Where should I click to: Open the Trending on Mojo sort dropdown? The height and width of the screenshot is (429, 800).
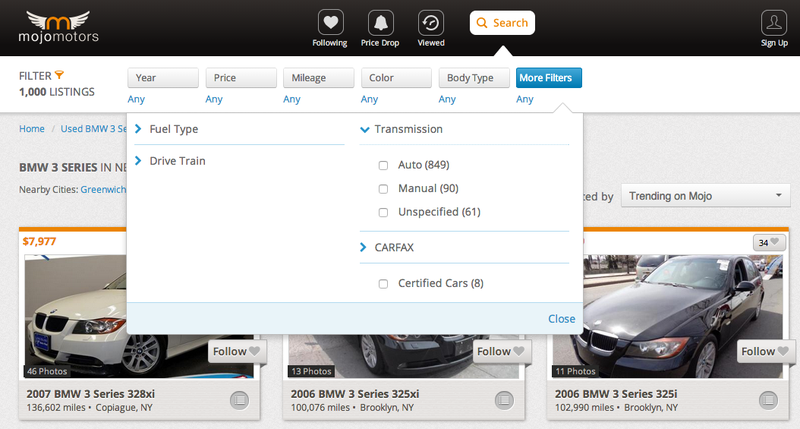(x=706, y=196)
